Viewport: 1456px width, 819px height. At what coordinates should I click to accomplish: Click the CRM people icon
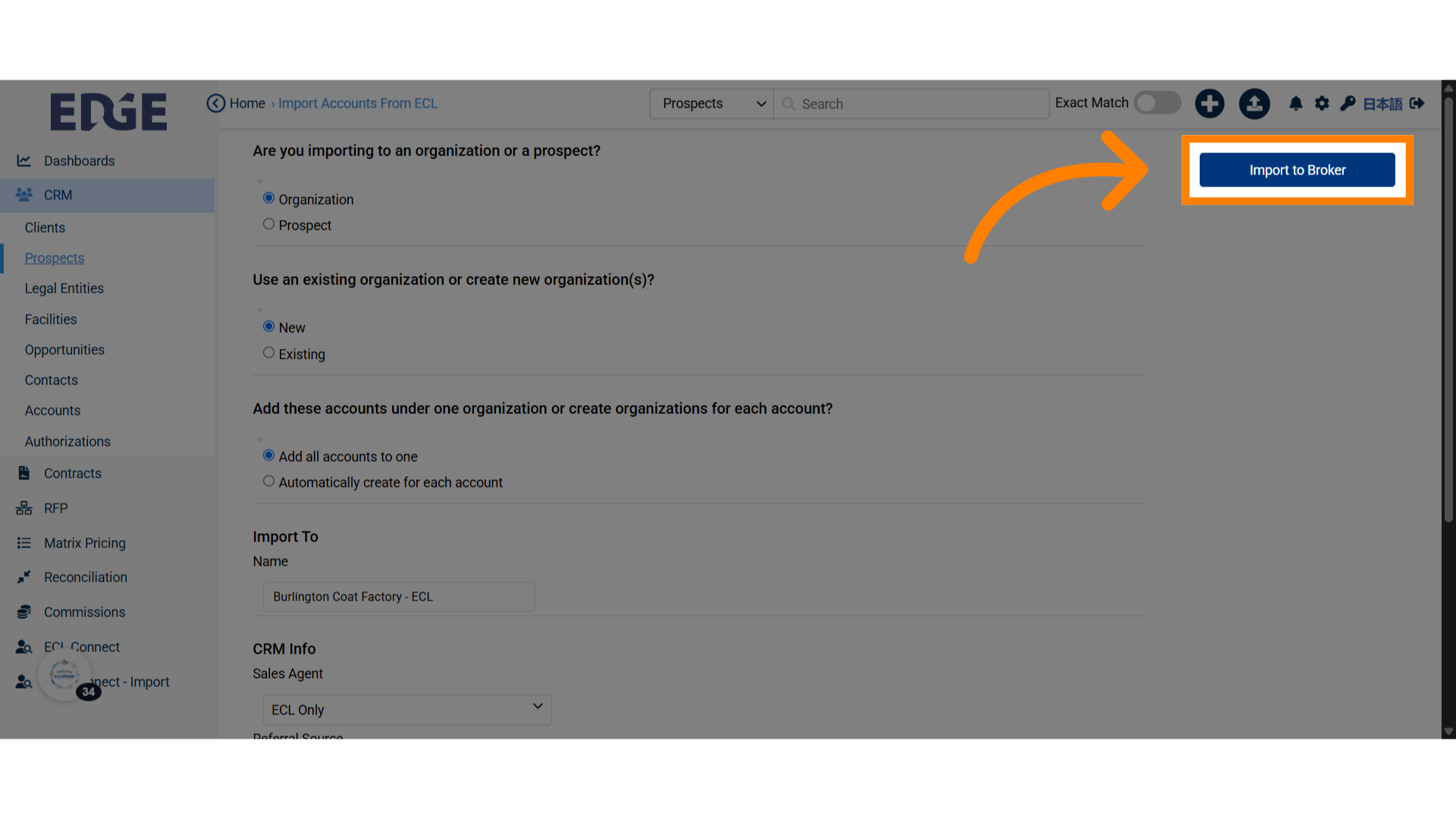pos(24,195)
